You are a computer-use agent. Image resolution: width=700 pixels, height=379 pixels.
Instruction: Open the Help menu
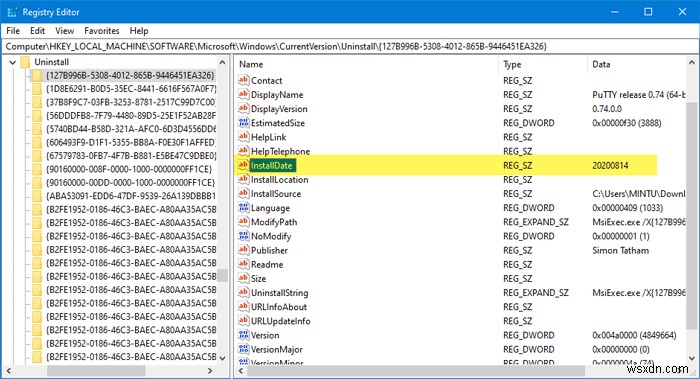139,31
